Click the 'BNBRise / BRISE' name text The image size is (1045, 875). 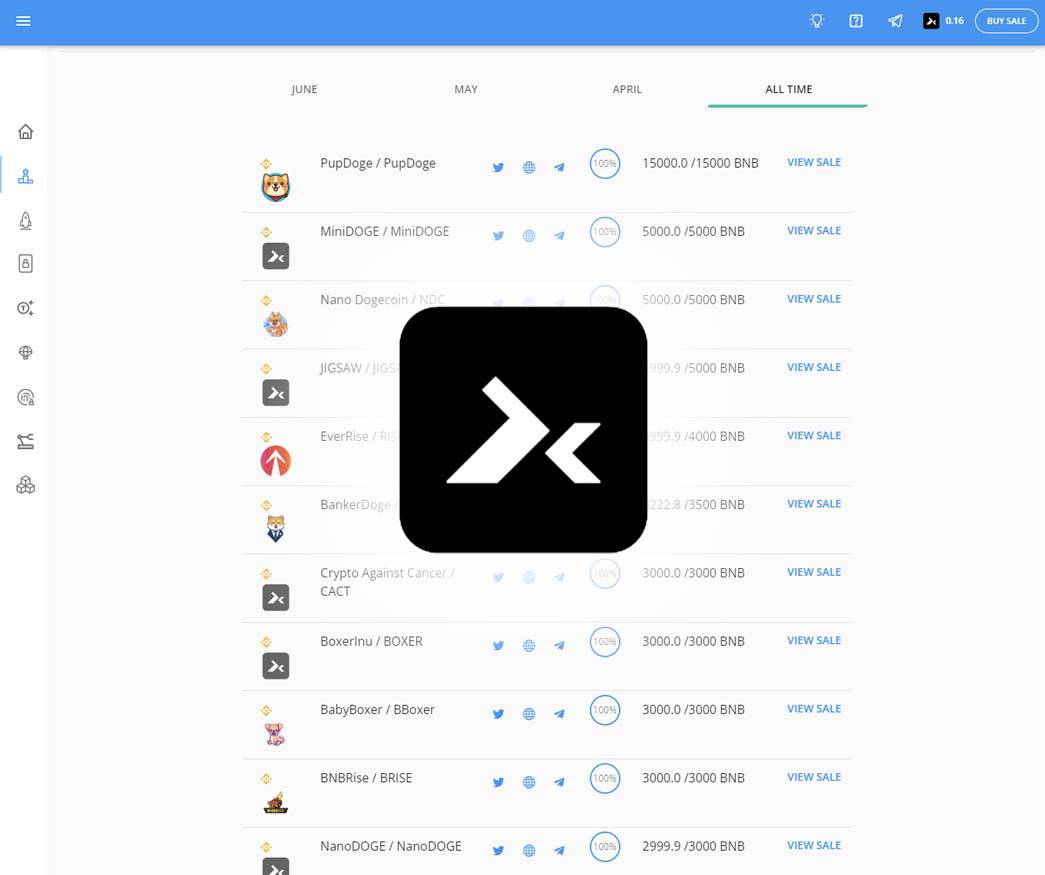point(366,778)
